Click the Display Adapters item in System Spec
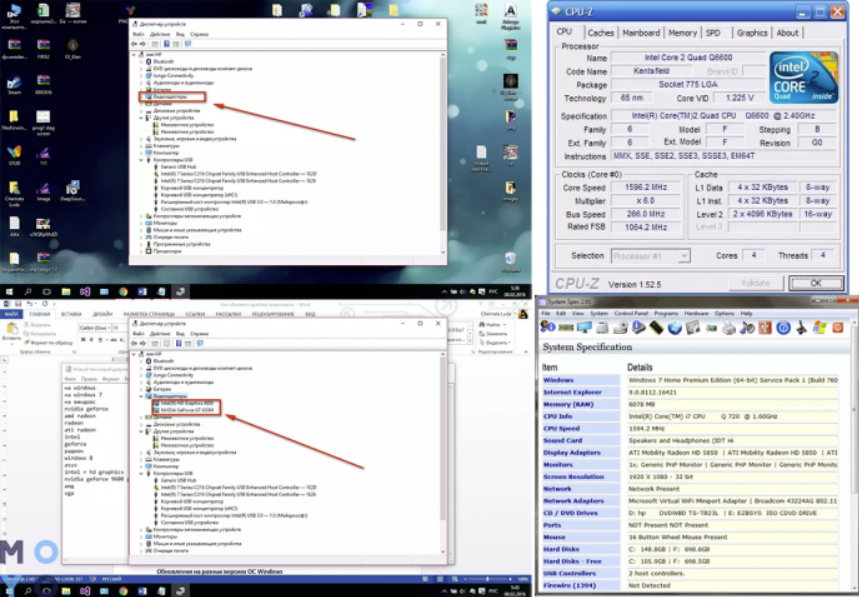 [x=571, y=451]
